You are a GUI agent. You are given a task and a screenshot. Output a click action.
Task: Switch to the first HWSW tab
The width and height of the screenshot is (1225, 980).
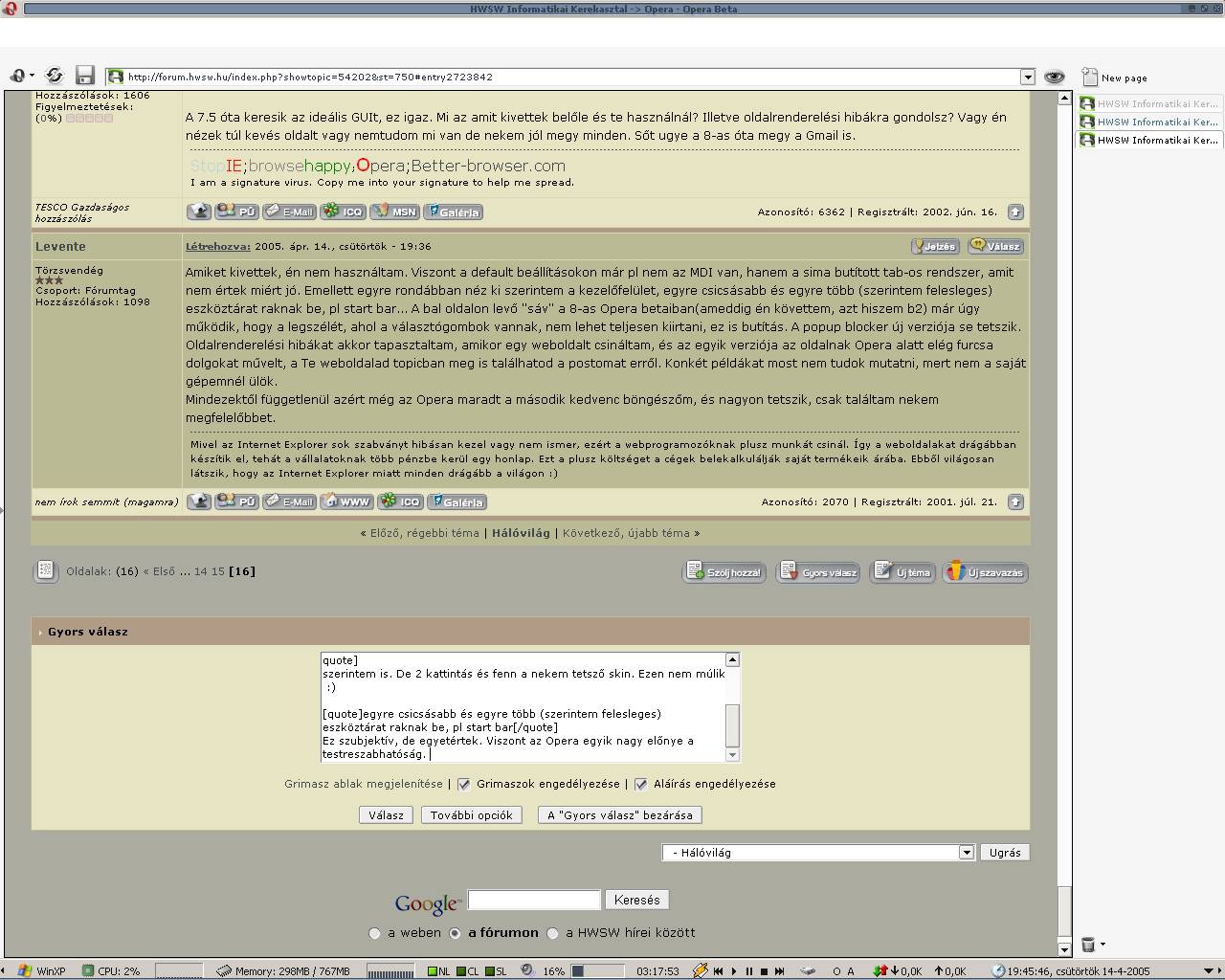1148,103
